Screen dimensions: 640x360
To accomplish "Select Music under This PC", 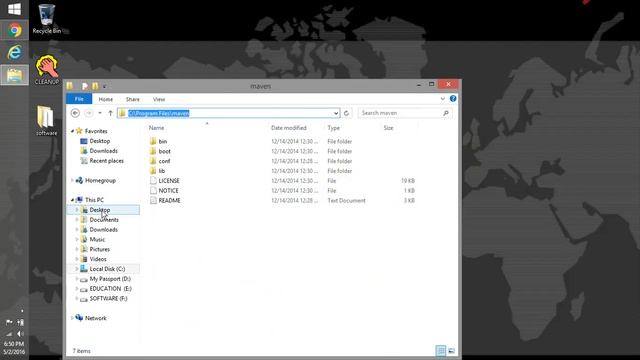I will click(x=97, y=239).
